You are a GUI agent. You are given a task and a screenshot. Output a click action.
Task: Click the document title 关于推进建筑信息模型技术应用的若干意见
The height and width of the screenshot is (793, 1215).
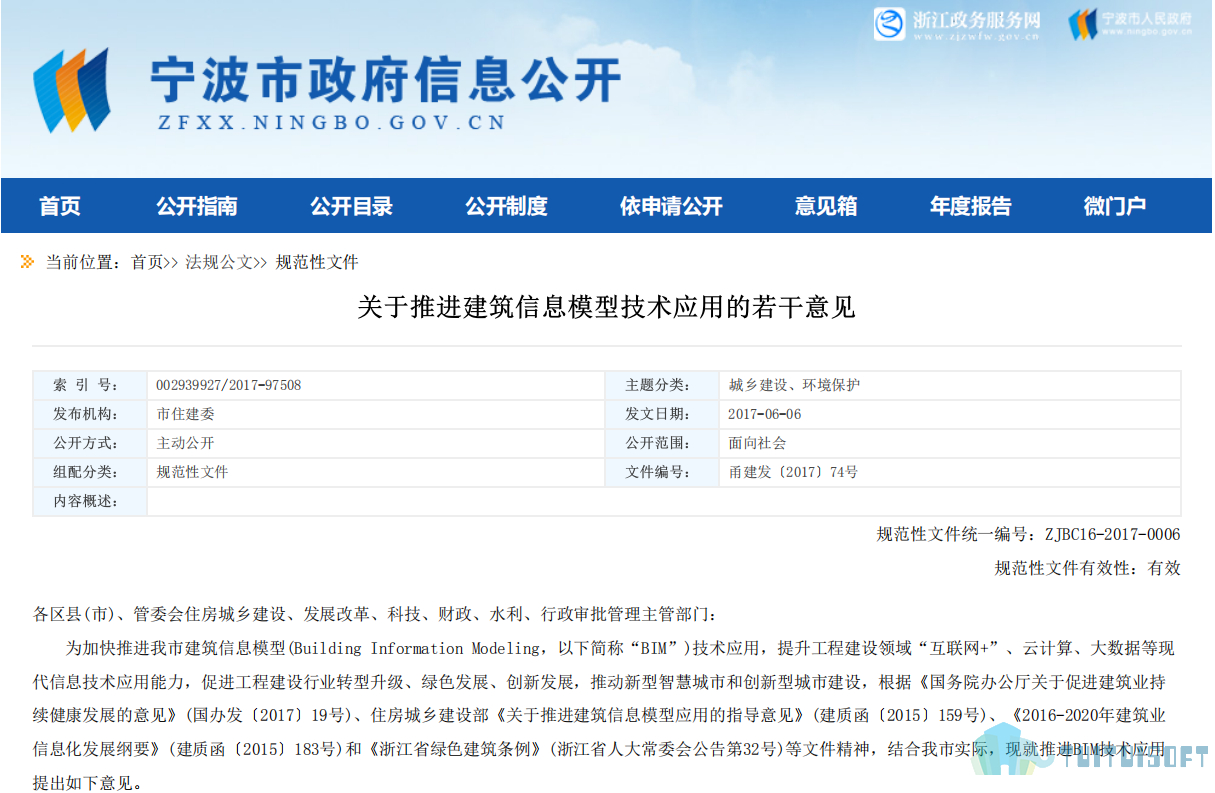pyautogui.click(x=607, y=307)
